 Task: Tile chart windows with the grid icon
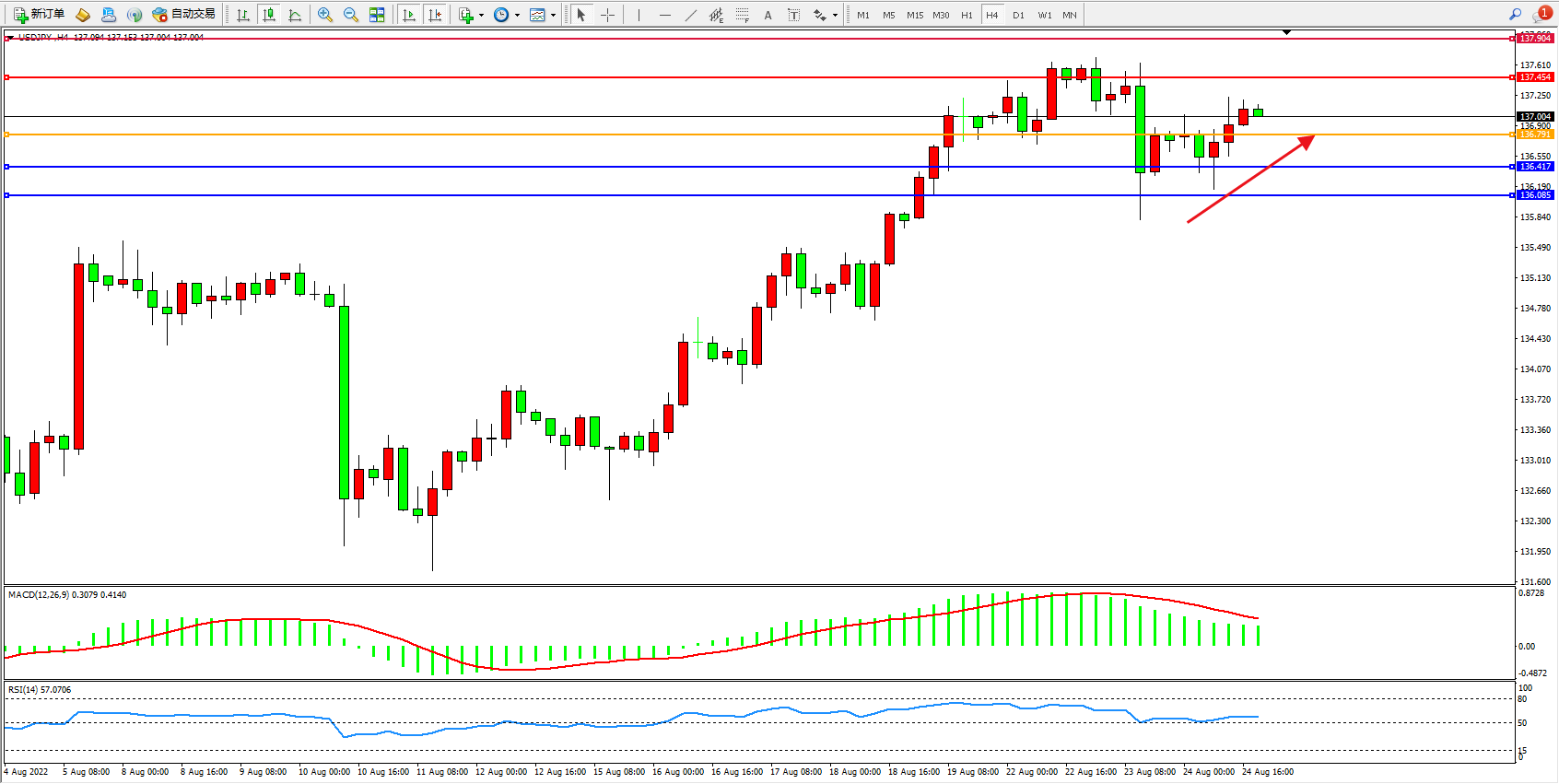(x=377, y=15)
